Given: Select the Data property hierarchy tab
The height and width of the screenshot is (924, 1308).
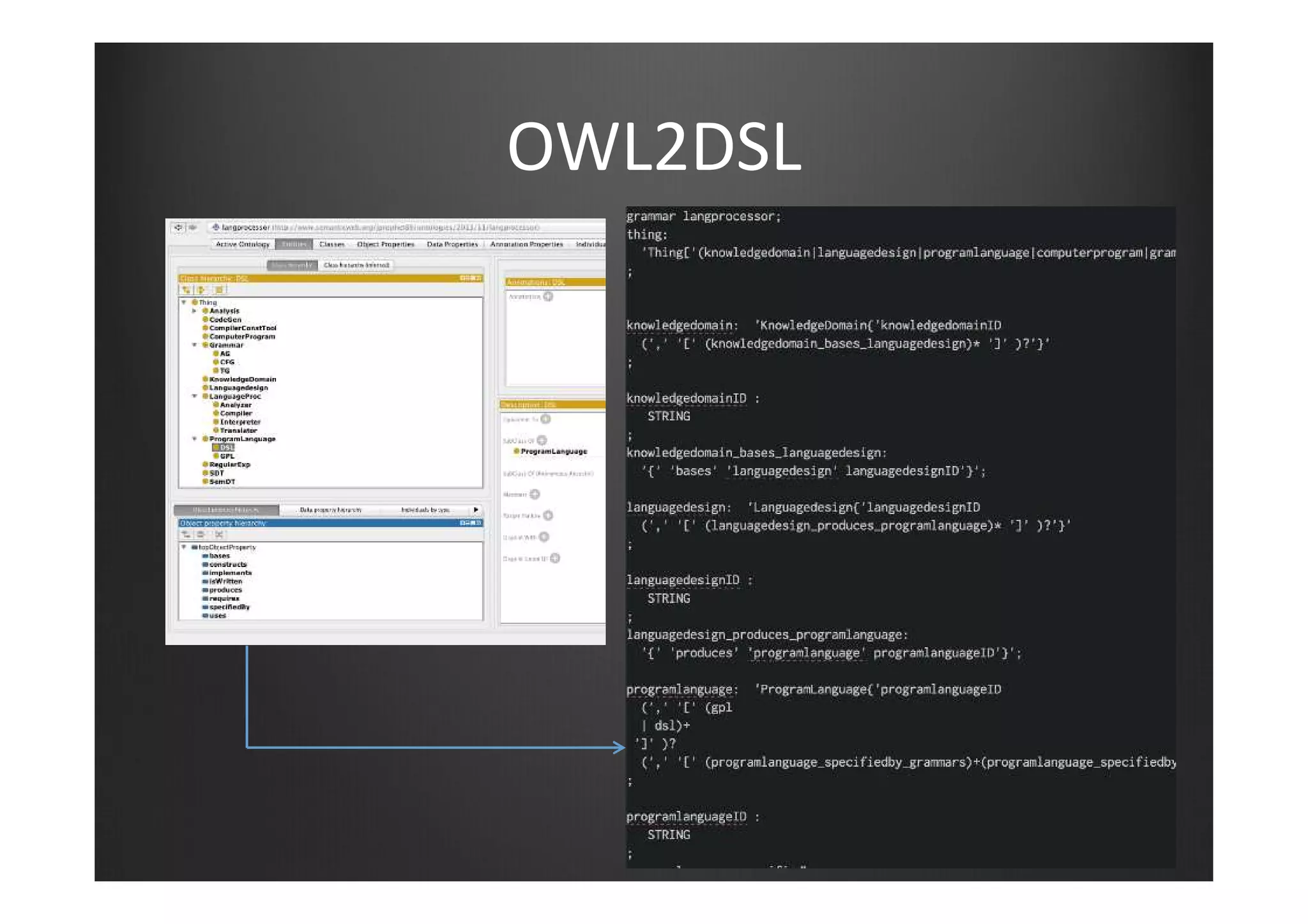Looking at the screenshot, I should 330,510.
